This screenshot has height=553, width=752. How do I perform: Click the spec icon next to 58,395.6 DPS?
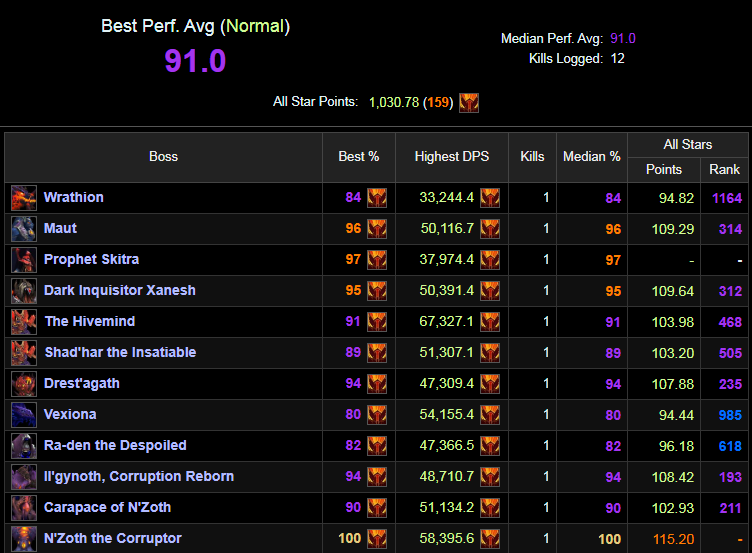tap(490, 539)
